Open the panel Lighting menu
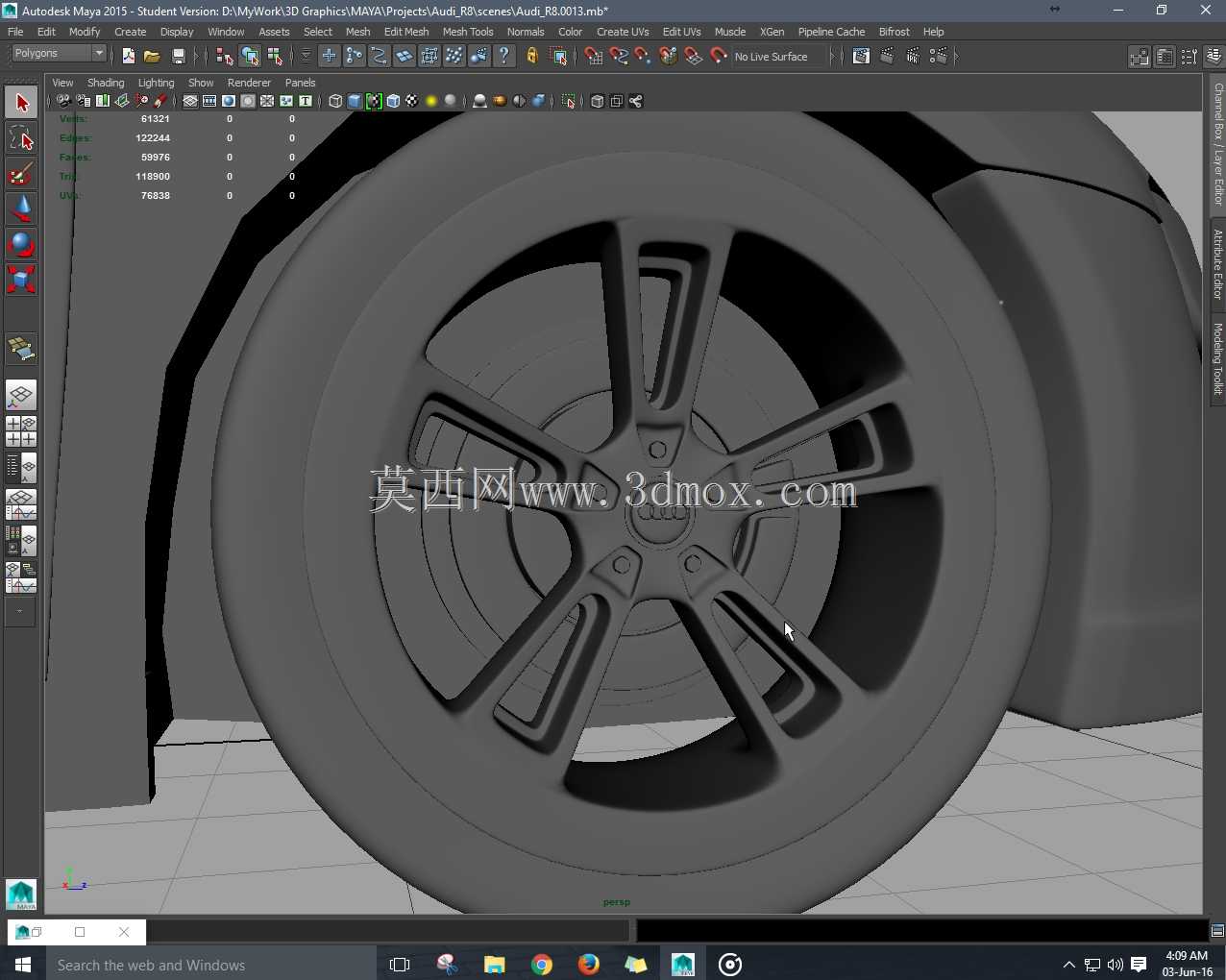 click(x=156, y=83)
